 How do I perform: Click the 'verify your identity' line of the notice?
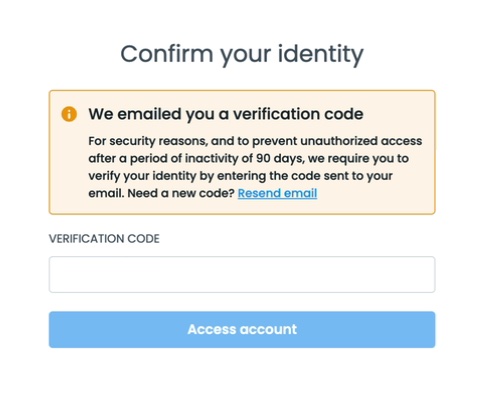(x=142, y=176)
